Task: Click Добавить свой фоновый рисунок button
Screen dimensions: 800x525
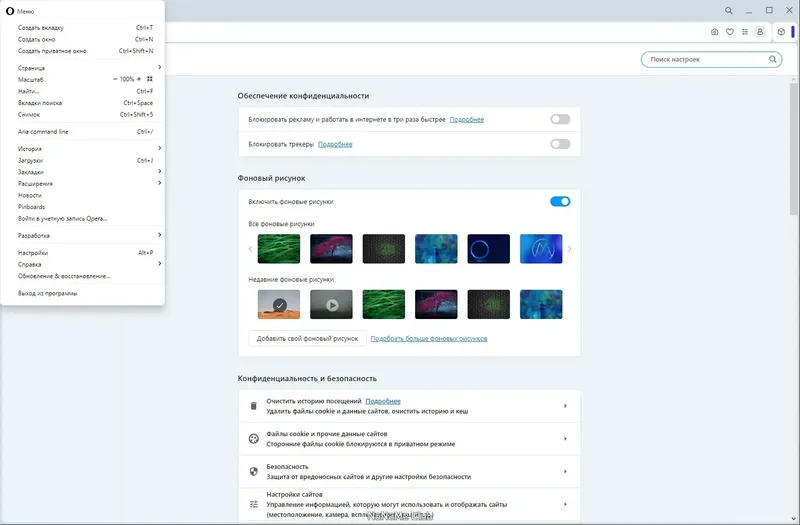Action: coord(307,338)
